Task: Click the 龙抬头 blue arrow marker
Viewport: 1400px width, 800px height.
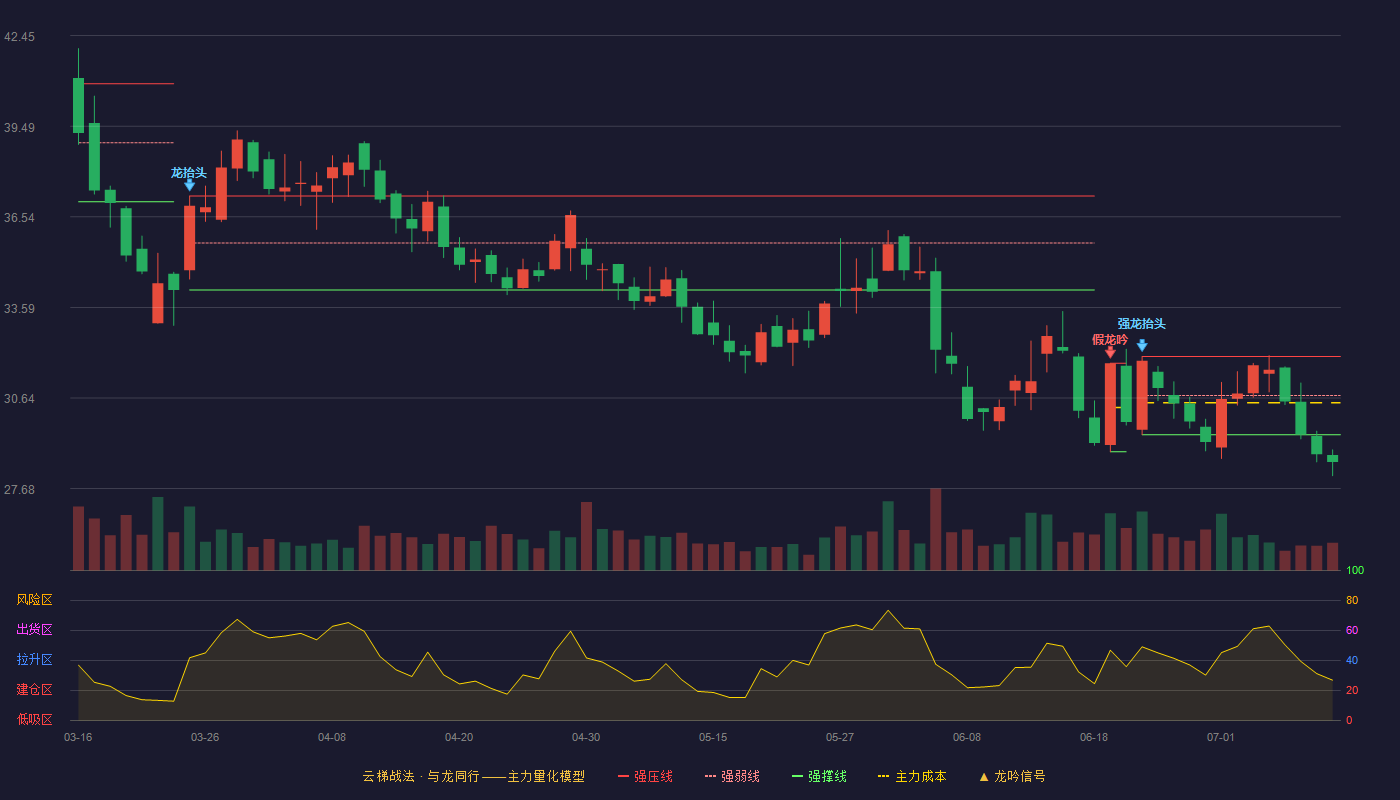Action: (189, 185)
